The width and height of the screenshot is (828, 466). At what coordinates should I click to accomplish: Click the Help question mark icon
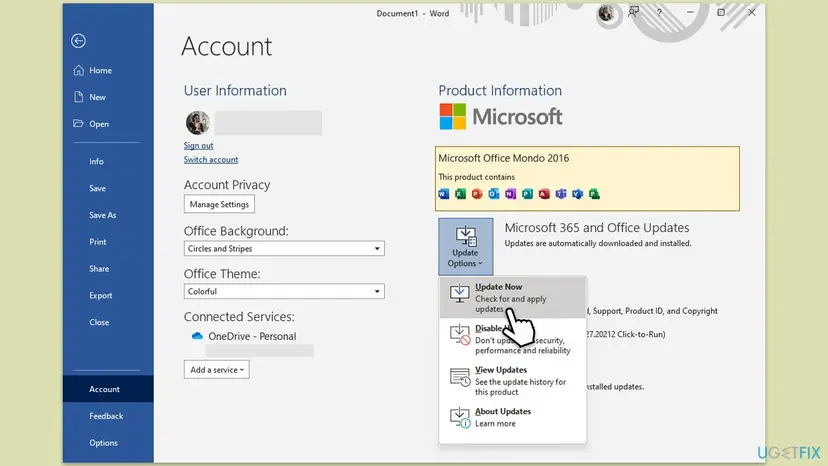tap(659, 12)
